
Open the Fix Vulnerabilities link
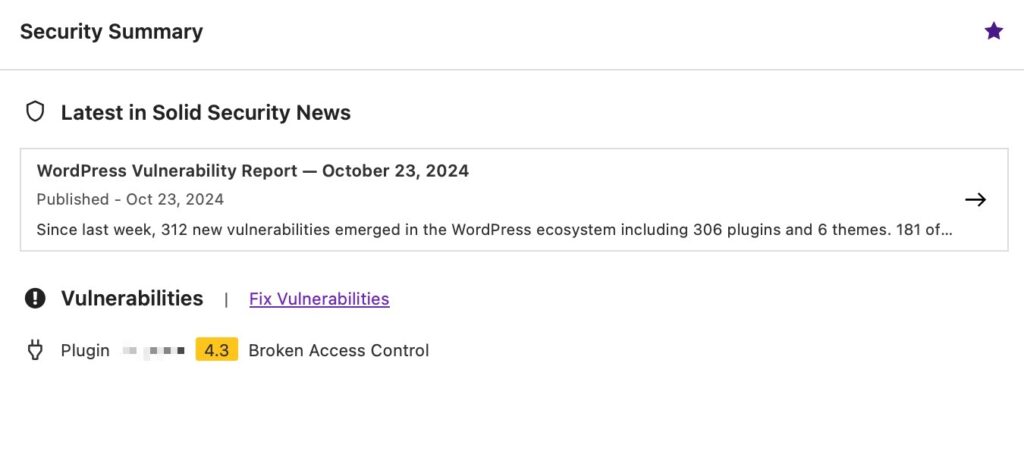(x=319, y=299)
